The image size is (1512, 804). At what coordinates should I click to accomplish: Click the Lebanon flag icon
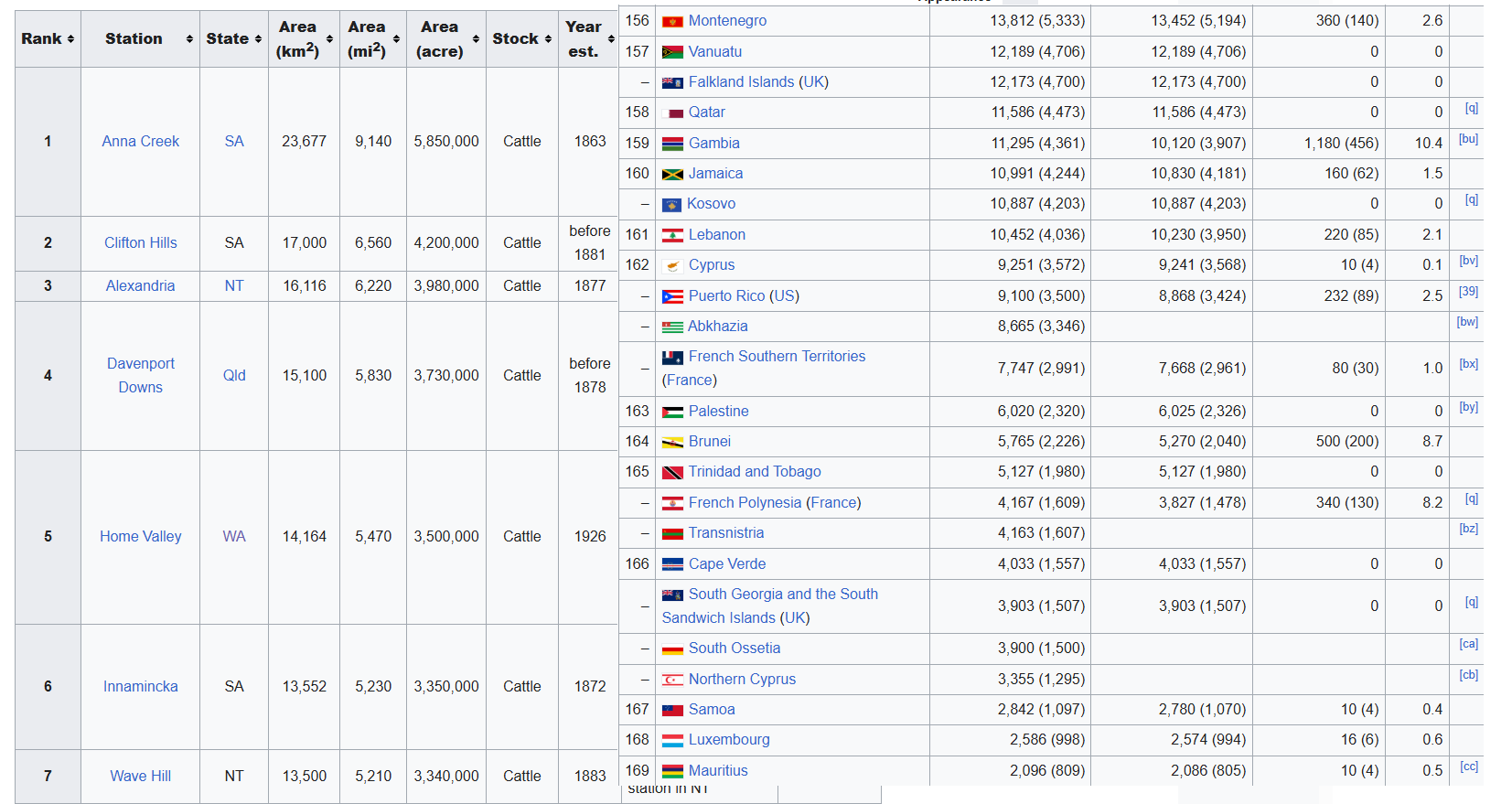pos(672,235)
